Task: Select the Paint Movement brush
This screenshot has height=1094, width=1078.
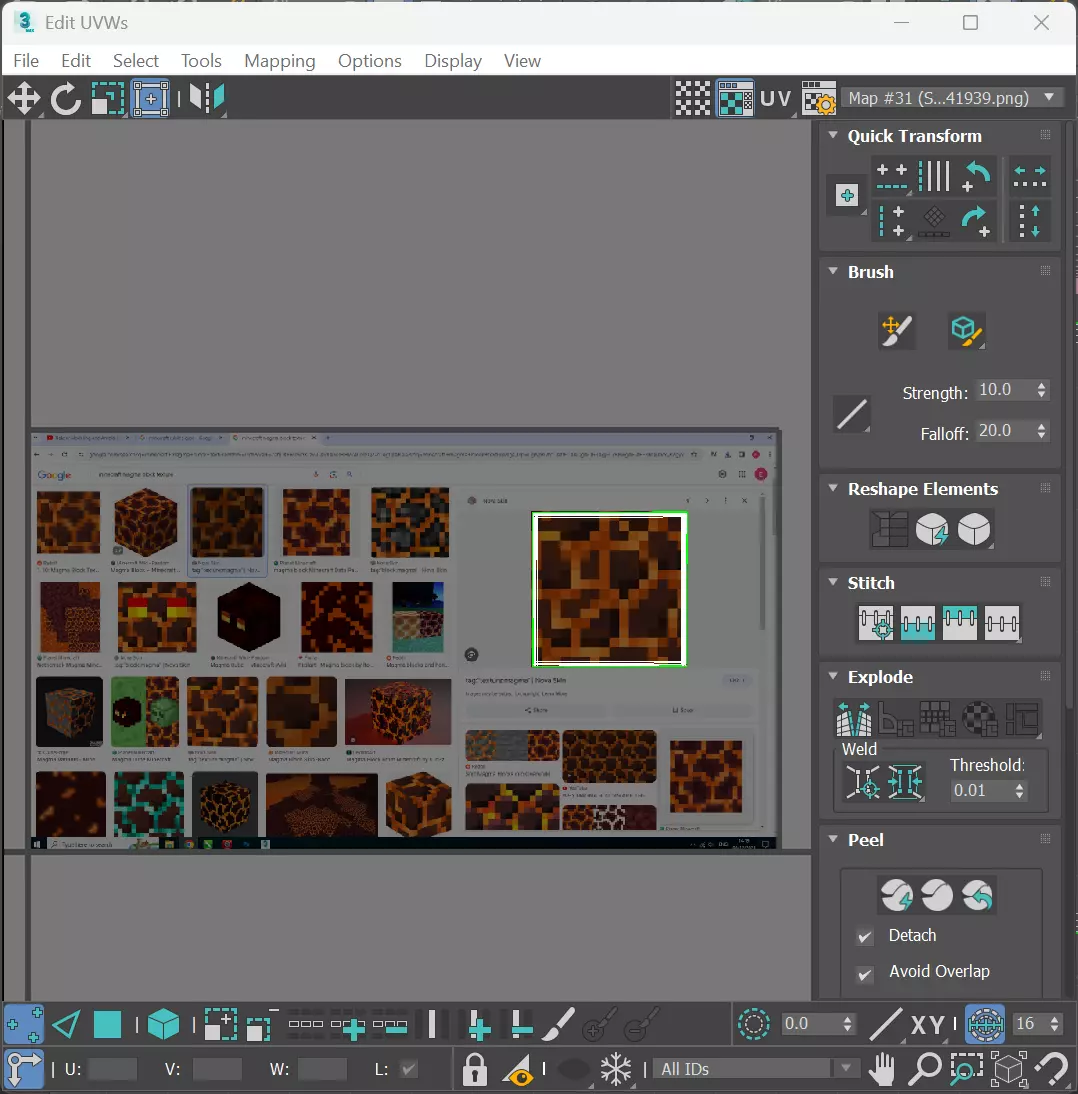Action: pos(897,331)
